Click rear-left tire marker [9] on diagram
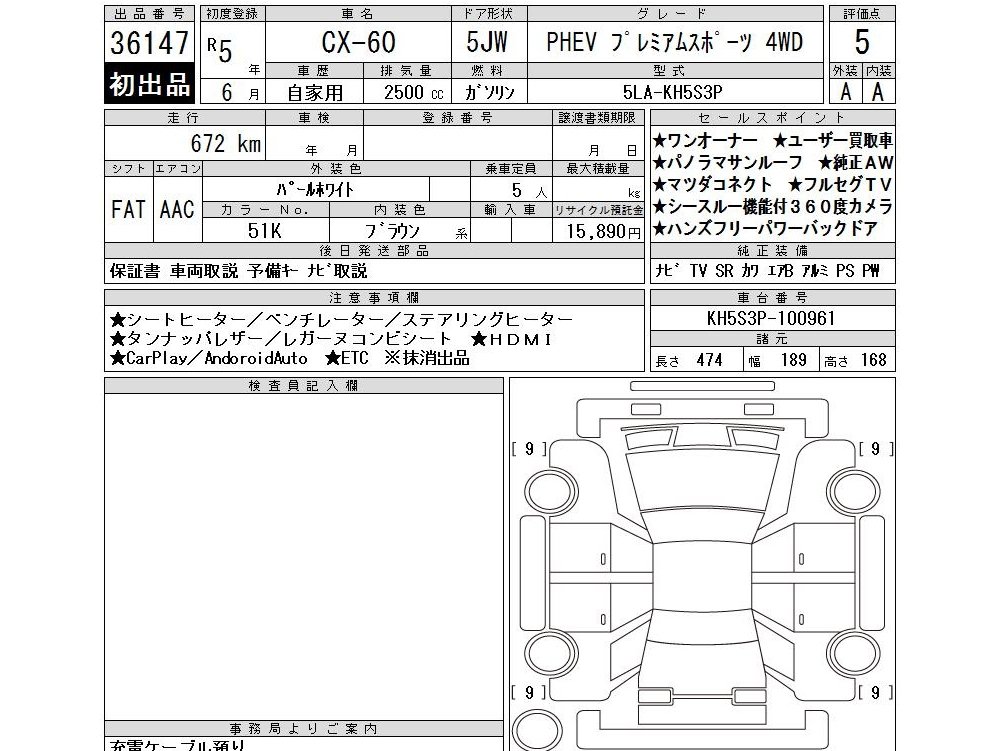This screenshot has width=1001, height=751. pyautogui.click(x=529, y=692)
